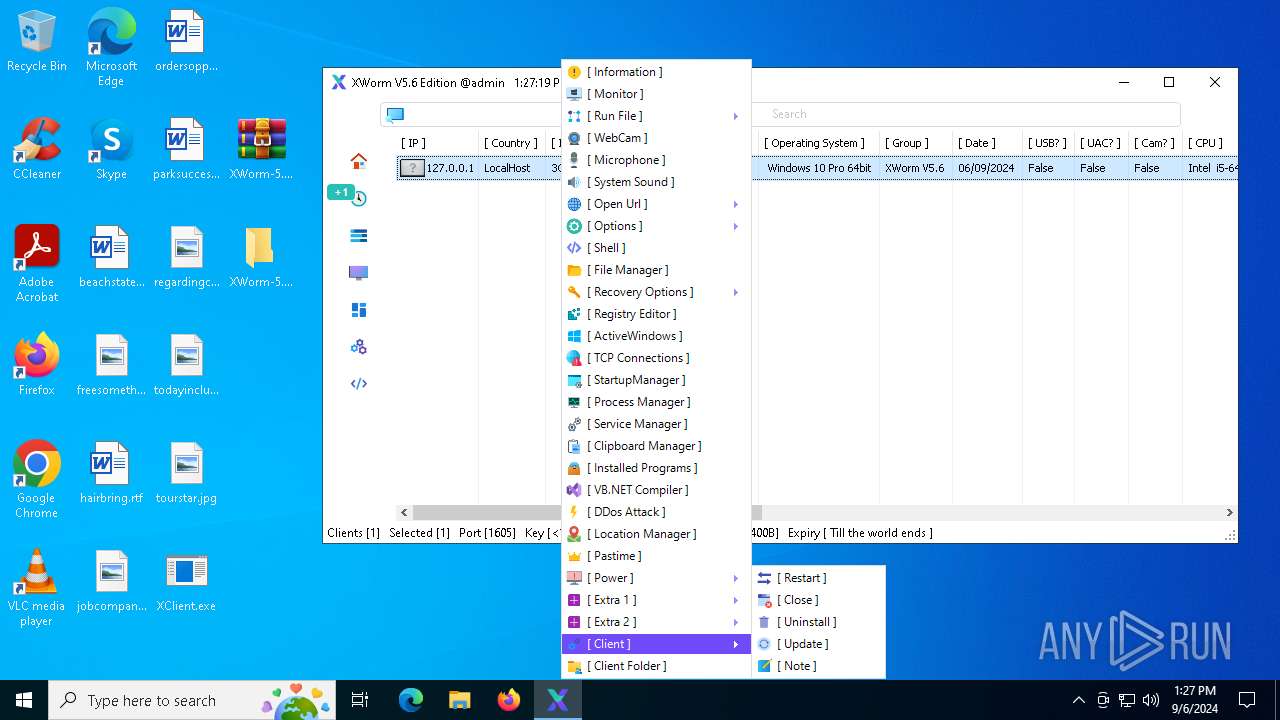1280x720 pixels.
Task: Select the Skype desktop shortcut
Action: 111,149
